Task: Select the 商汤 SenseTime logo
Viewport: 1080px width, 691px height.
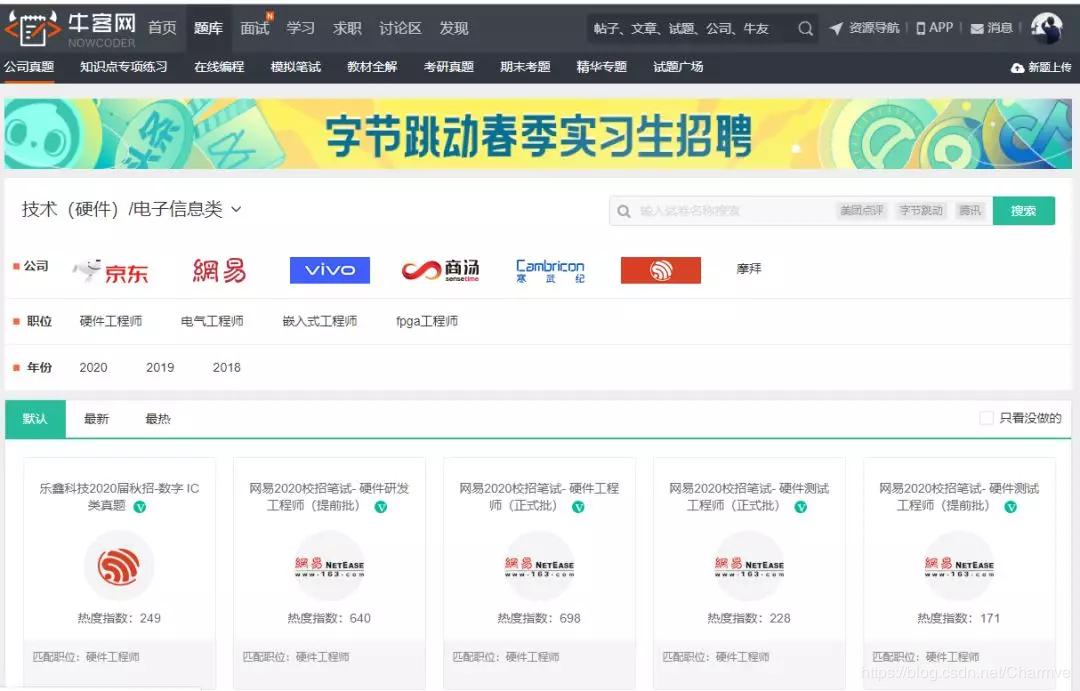Action: point(441,269)
